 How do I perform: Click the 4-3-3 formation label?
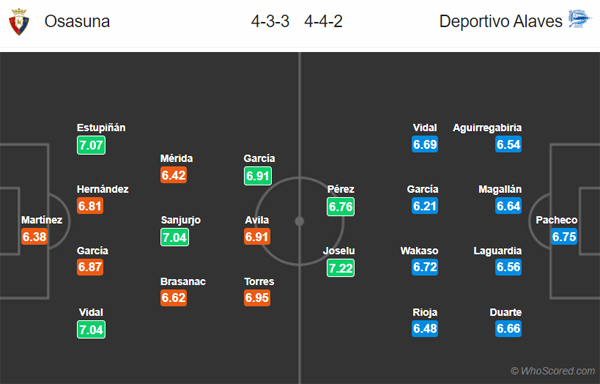(x=270, y=21)
